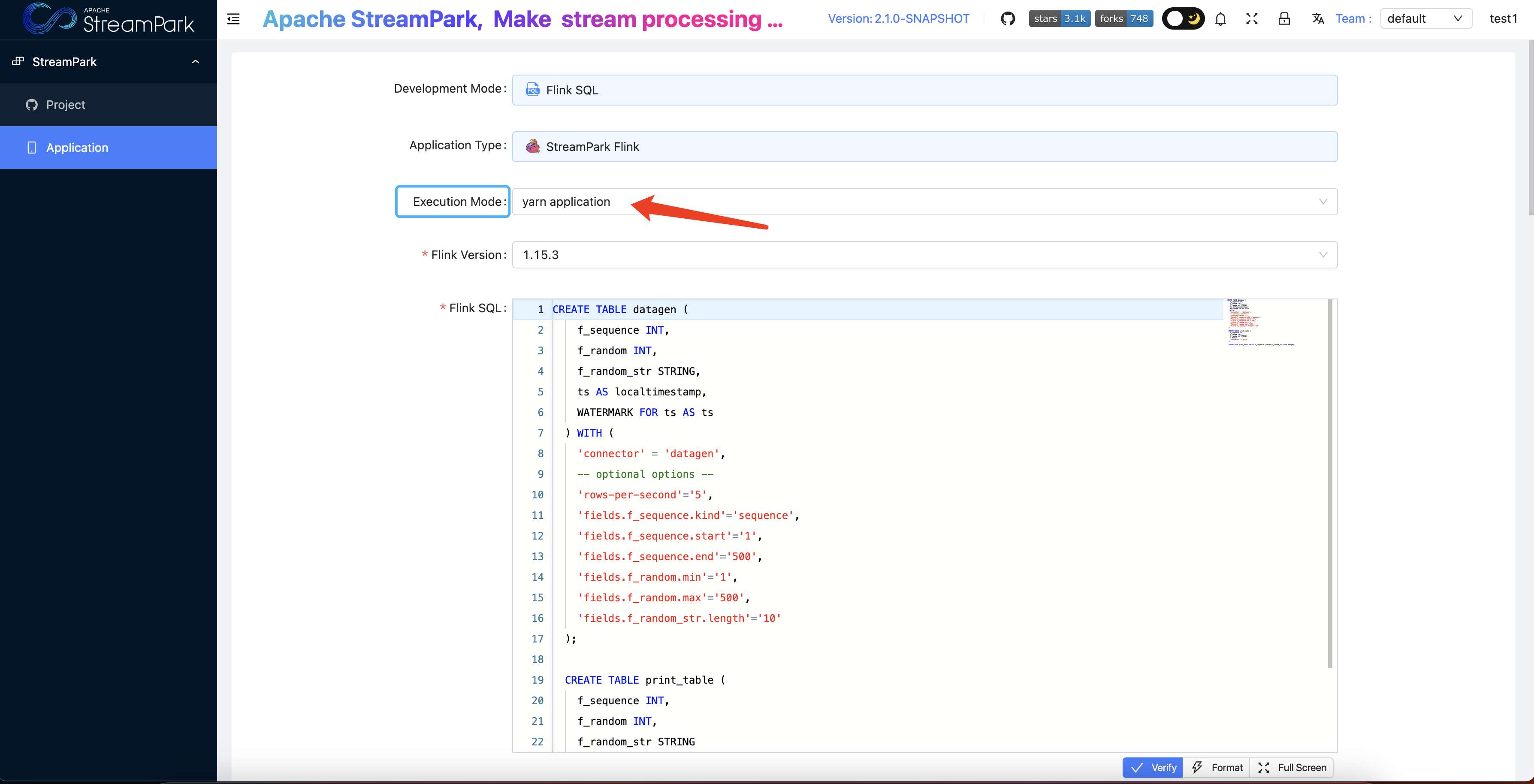Click the Verify button
The height and width of the screenshot is (784, 1534).
1153,768
